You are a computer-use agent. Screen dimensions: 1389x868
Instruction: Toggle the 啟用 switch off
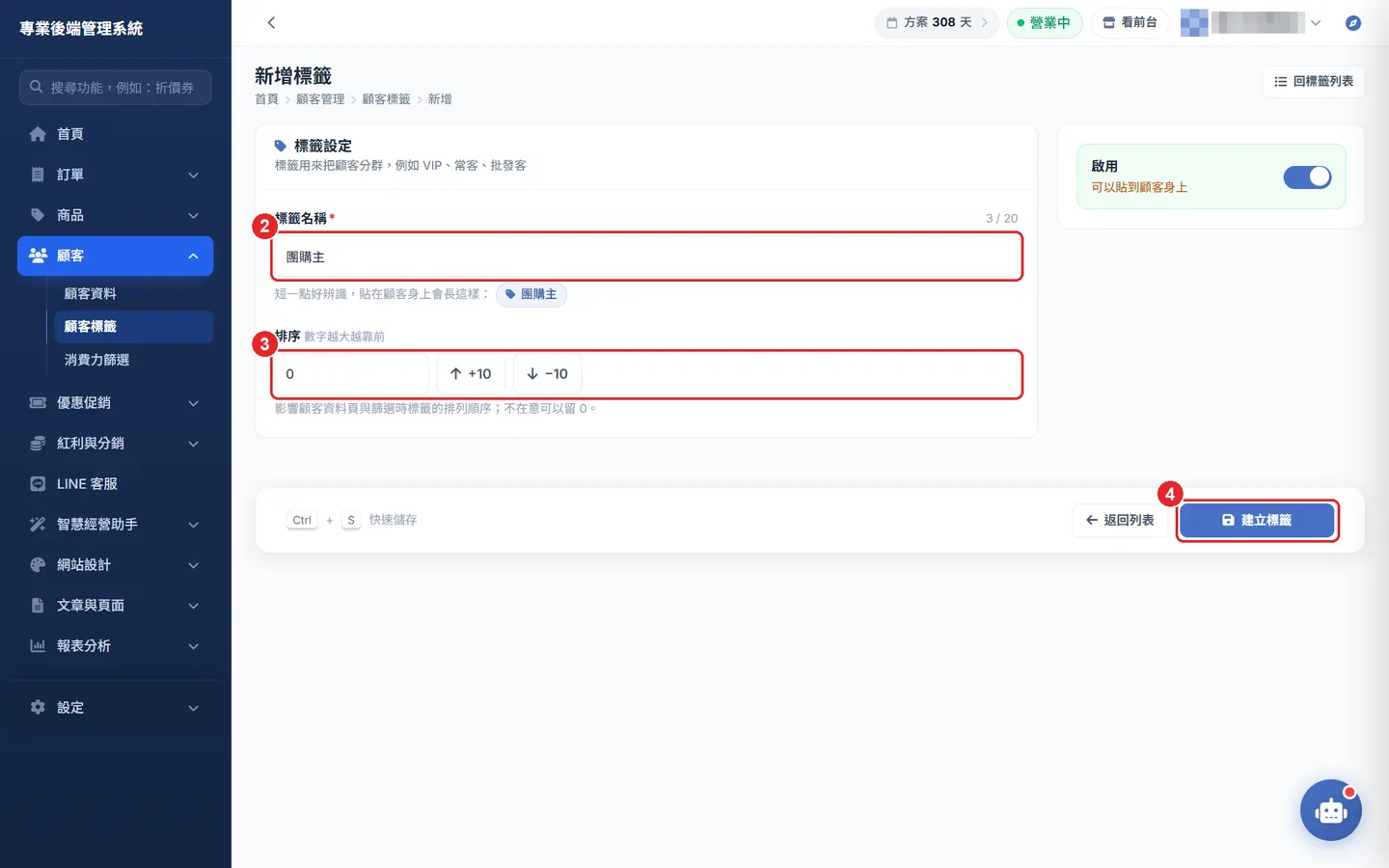(1307, 176)
